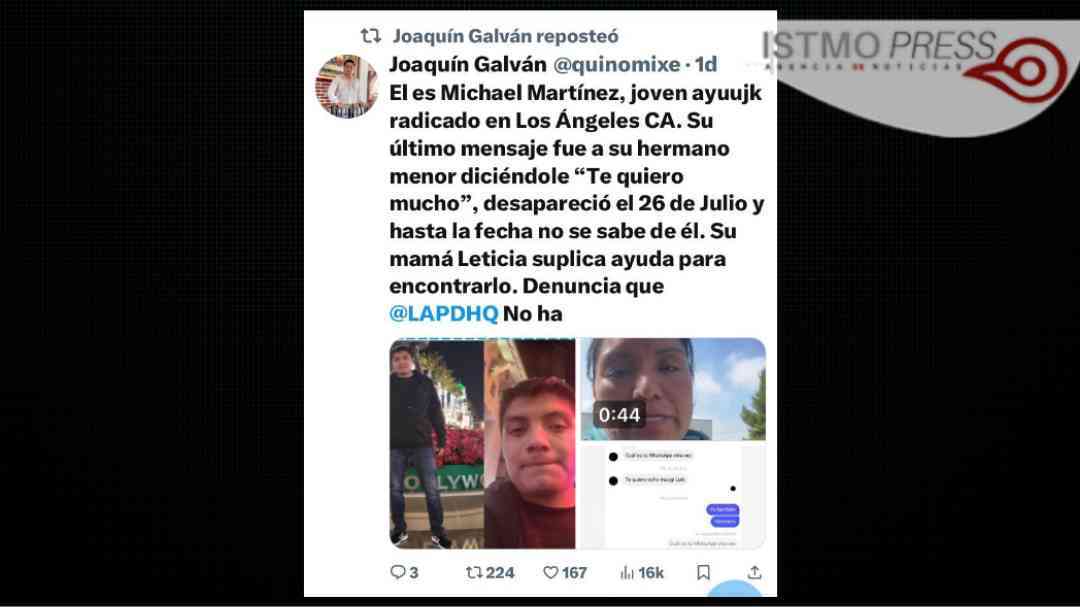The height and width of the screenshot is (607, 1080).
Task: Open the Hollywood sign standing photo
Action: tap(436, 444)
